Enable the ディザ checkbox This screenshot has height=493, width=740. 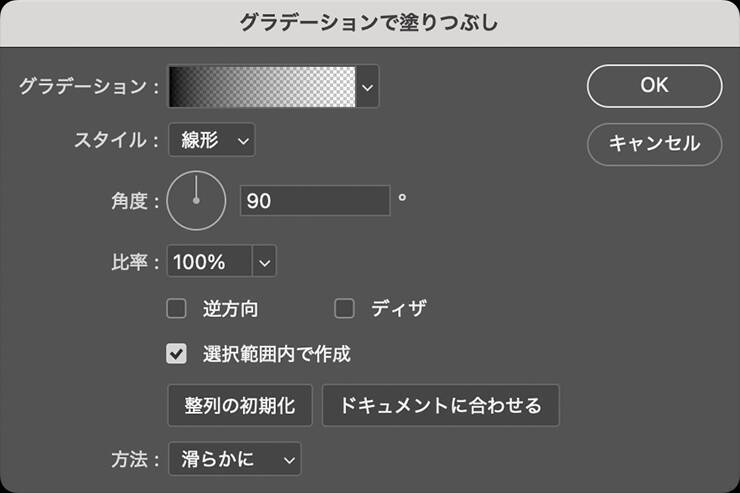(x=344, y=309)
